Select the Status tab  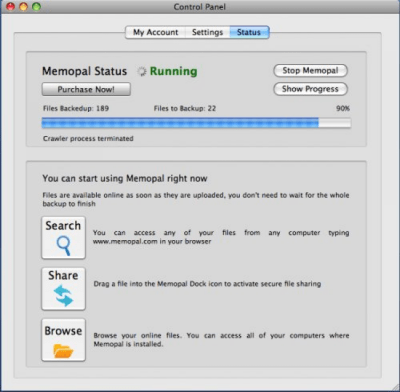(249, 32)
